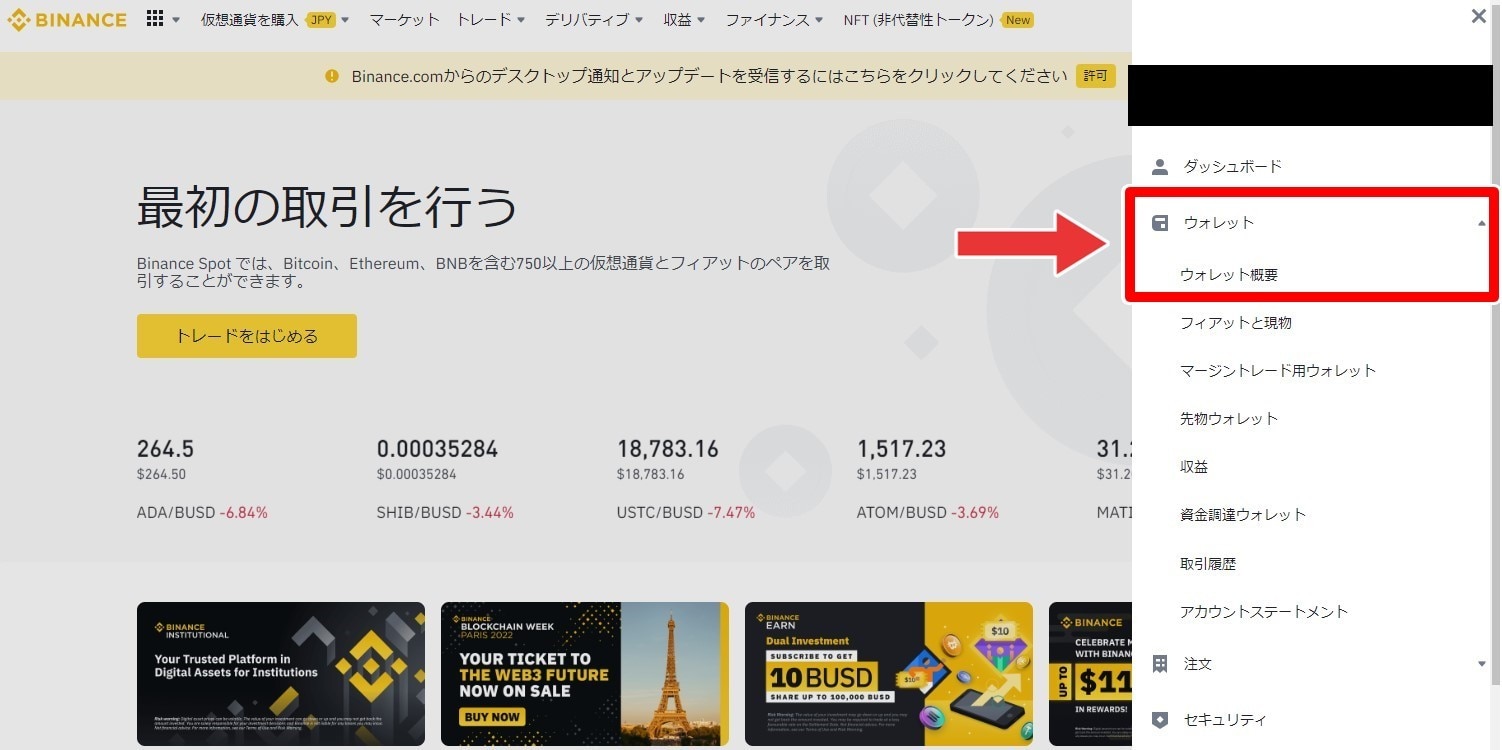Image resolution: width=1502 pixels, height=750 pixels.
Task: Open NFT (非代替性トークン) page
Action: 918,20
